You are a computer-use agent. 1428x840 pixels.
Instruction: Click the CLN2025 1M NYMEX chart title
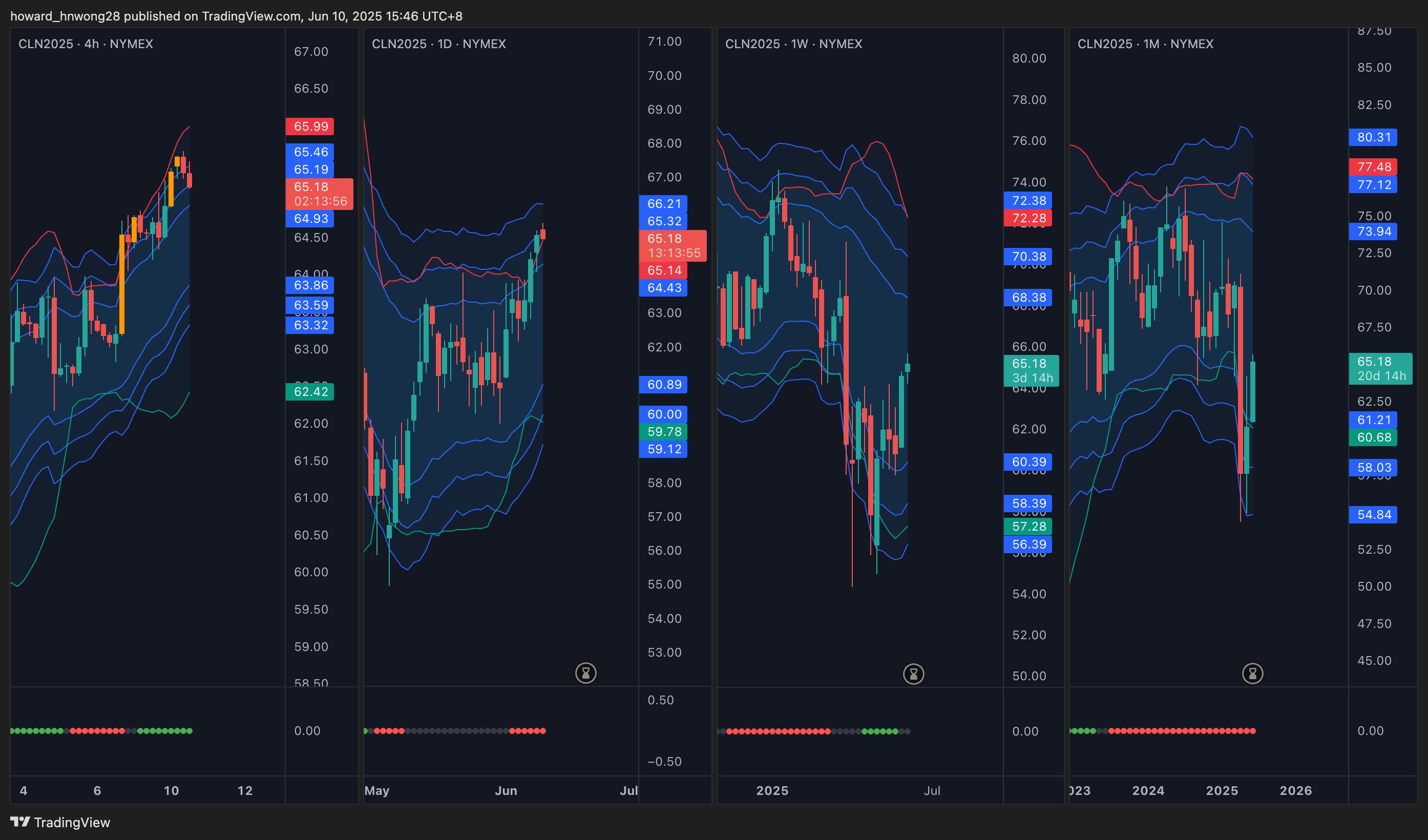pyautogui.click(x=1145, y=44)
